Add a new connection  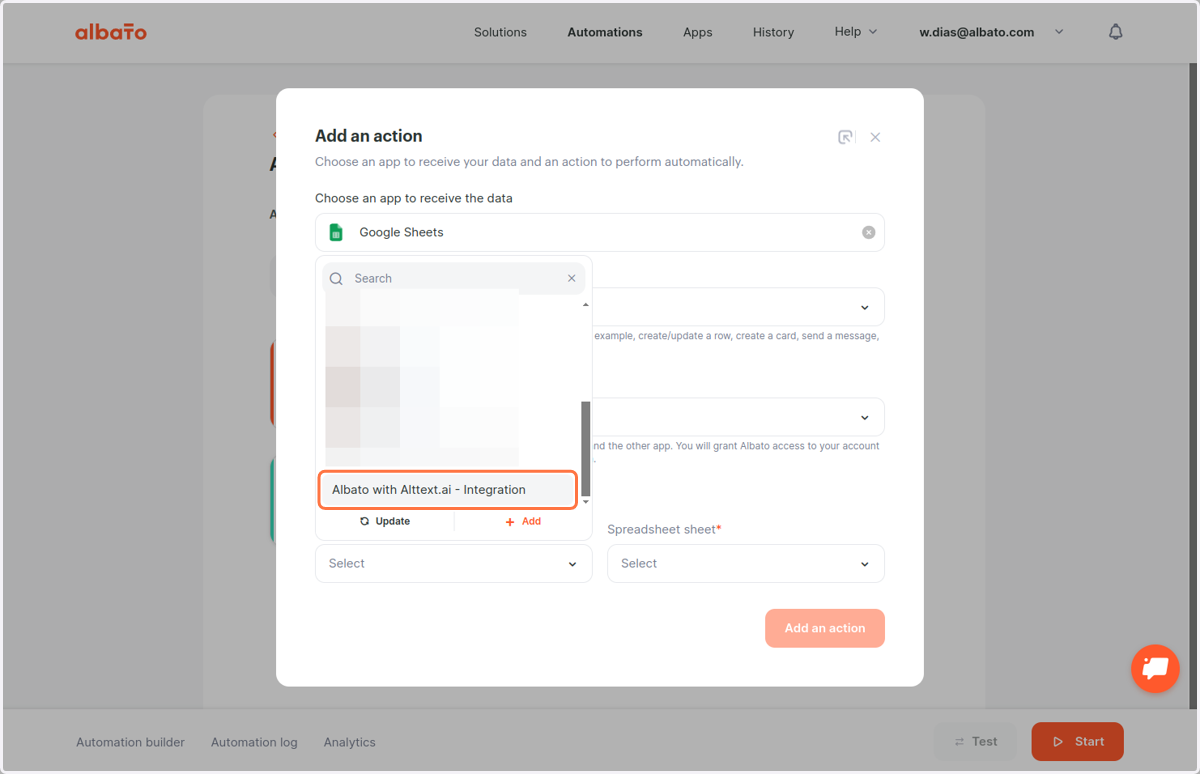pos(523,521)
